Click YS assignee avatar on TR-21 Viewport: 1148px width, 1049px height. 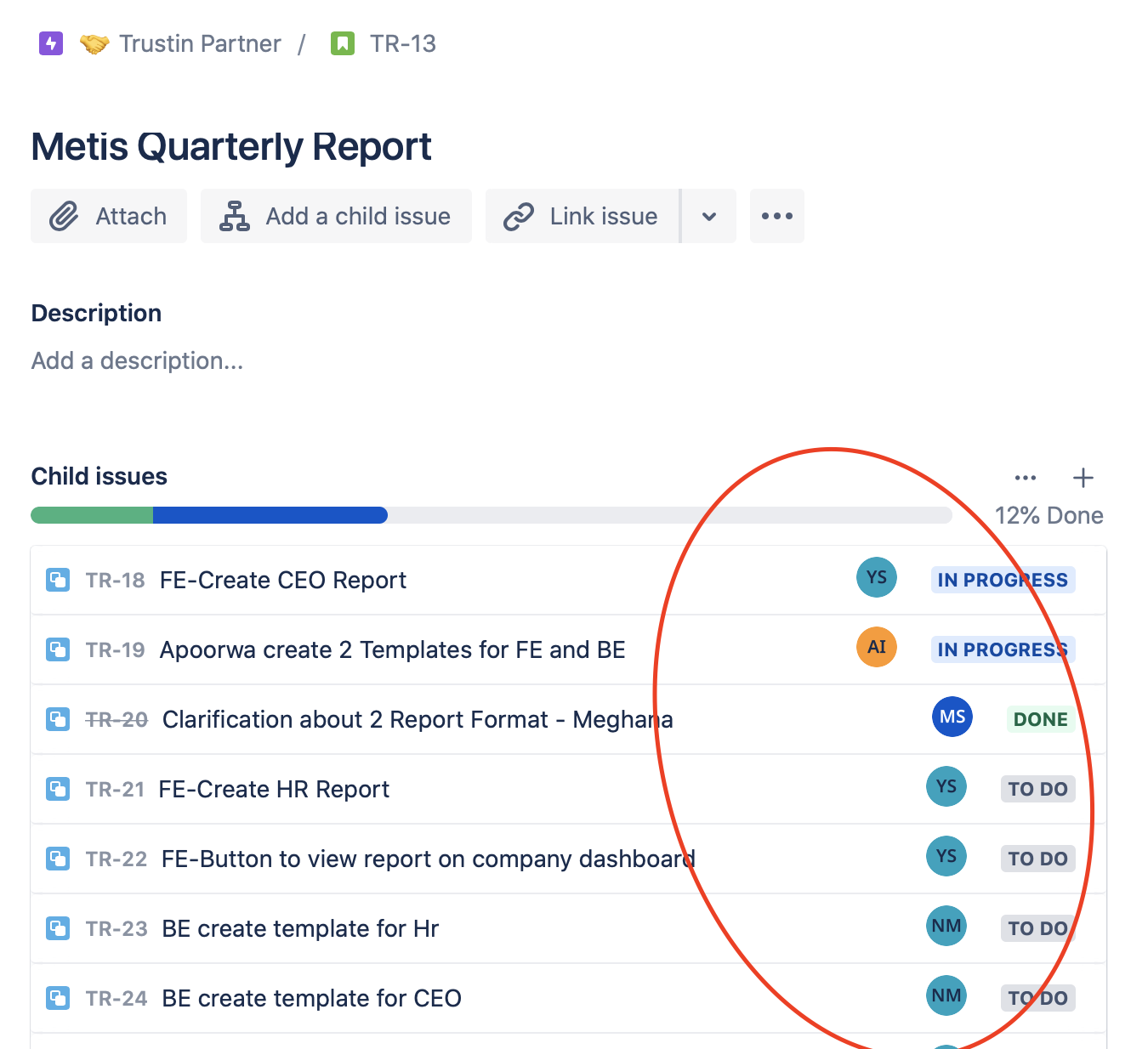click(946, 787)
